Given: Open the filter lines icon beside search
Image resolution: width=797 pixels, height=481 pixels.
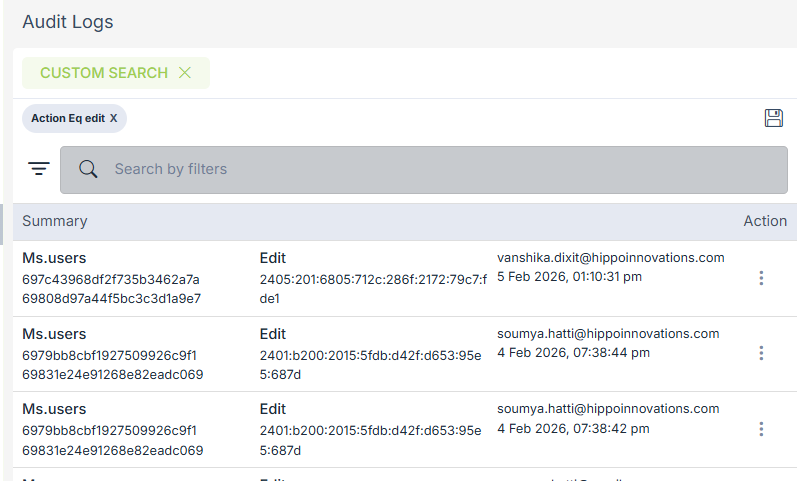Looking at the screenshot, I should 39,169.
